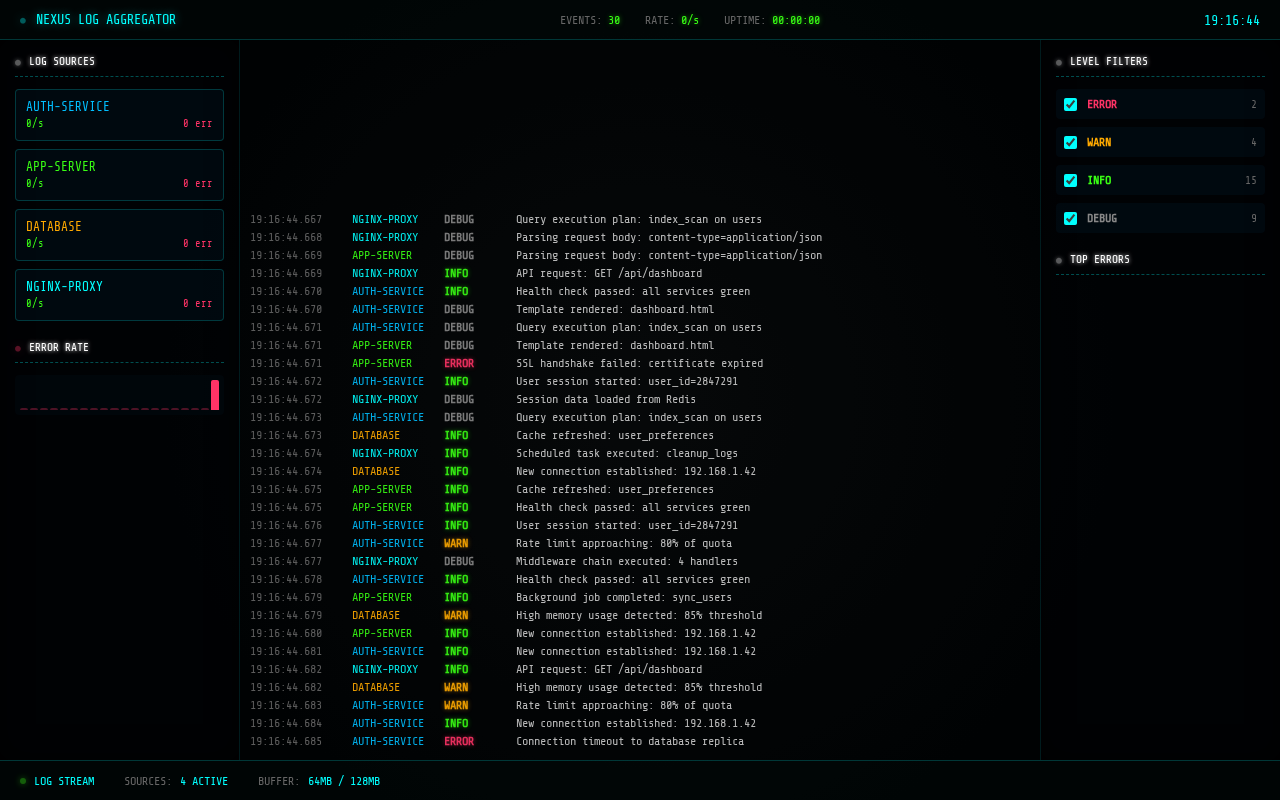This screenshot has width=1280, height=800.
Task: Disable the DEBUG level filter
Action: click(x=1070, y=218)
